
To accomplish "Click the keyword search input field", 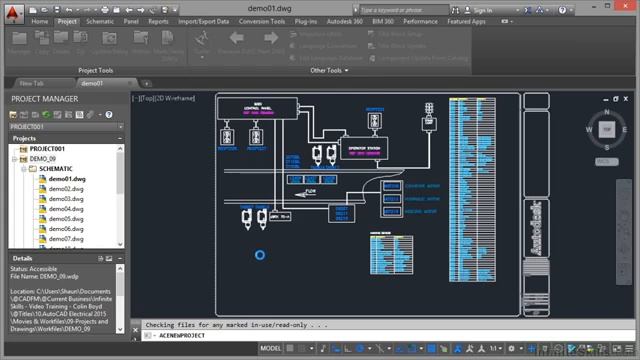I will (404, 10).
